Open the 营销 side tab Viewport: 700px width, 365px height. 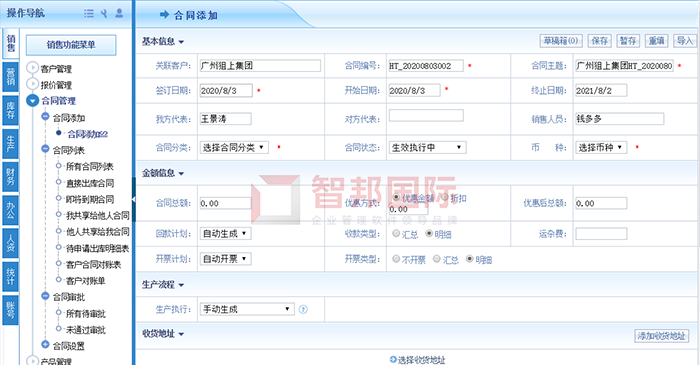[11, 77]
